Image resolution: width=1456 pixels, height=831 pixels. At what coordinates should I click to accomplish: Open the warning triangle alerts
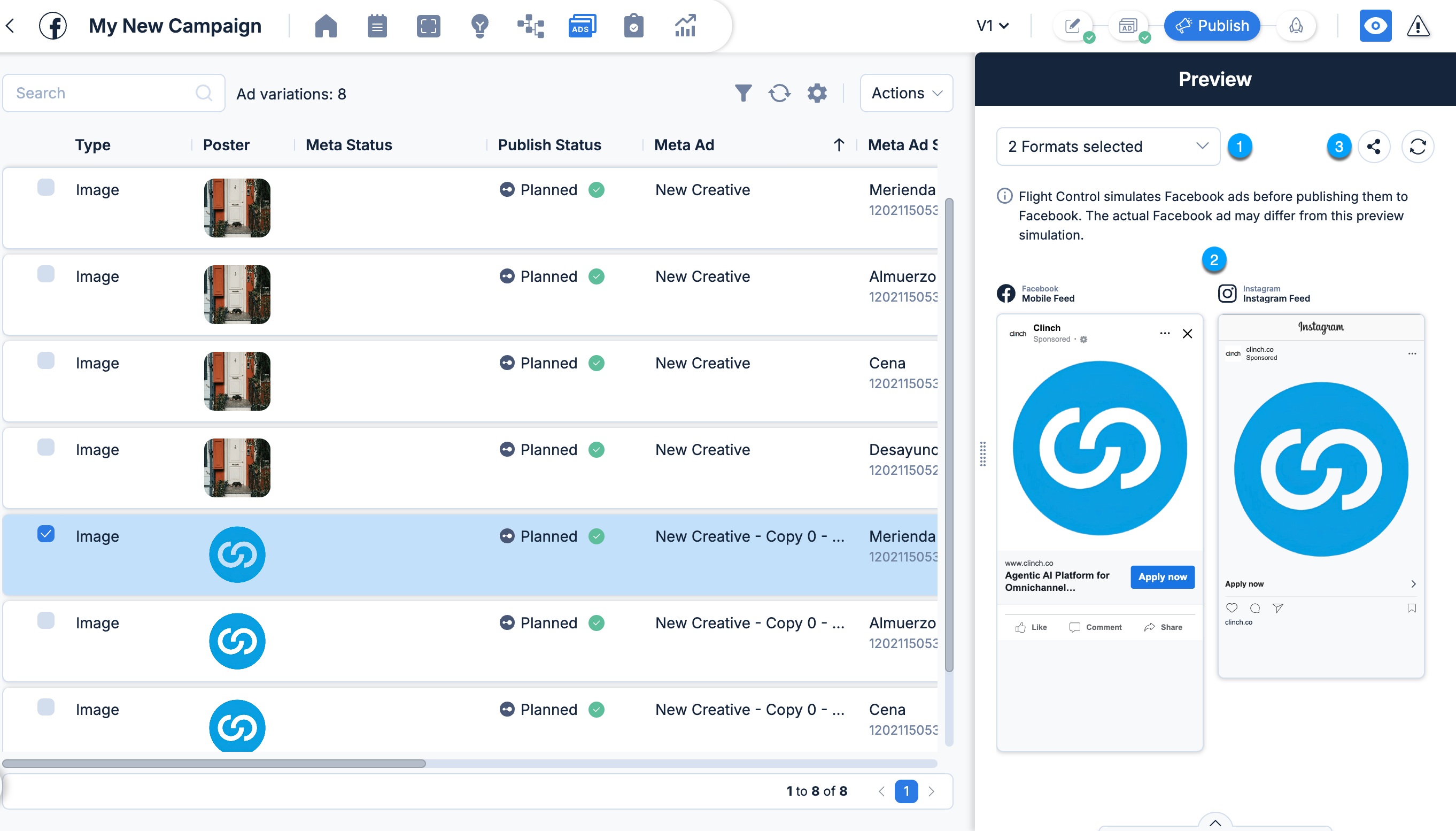tap(1419, 26)
